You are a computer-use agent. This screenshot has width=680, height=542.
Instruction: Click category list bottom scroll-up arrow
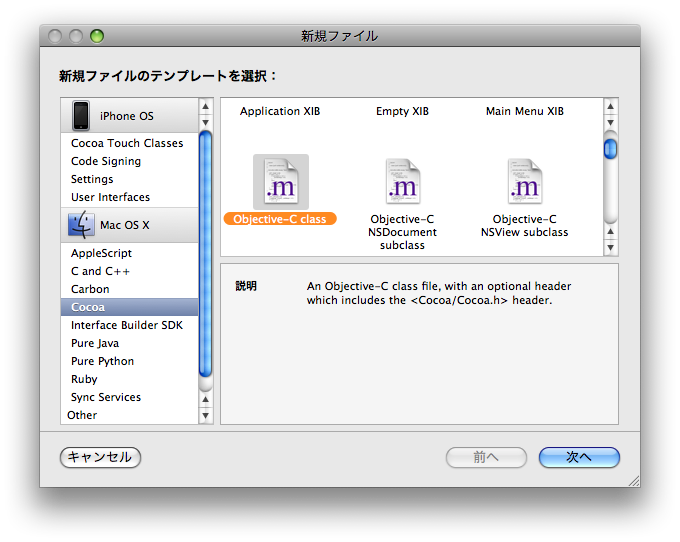tap(206, 399)
